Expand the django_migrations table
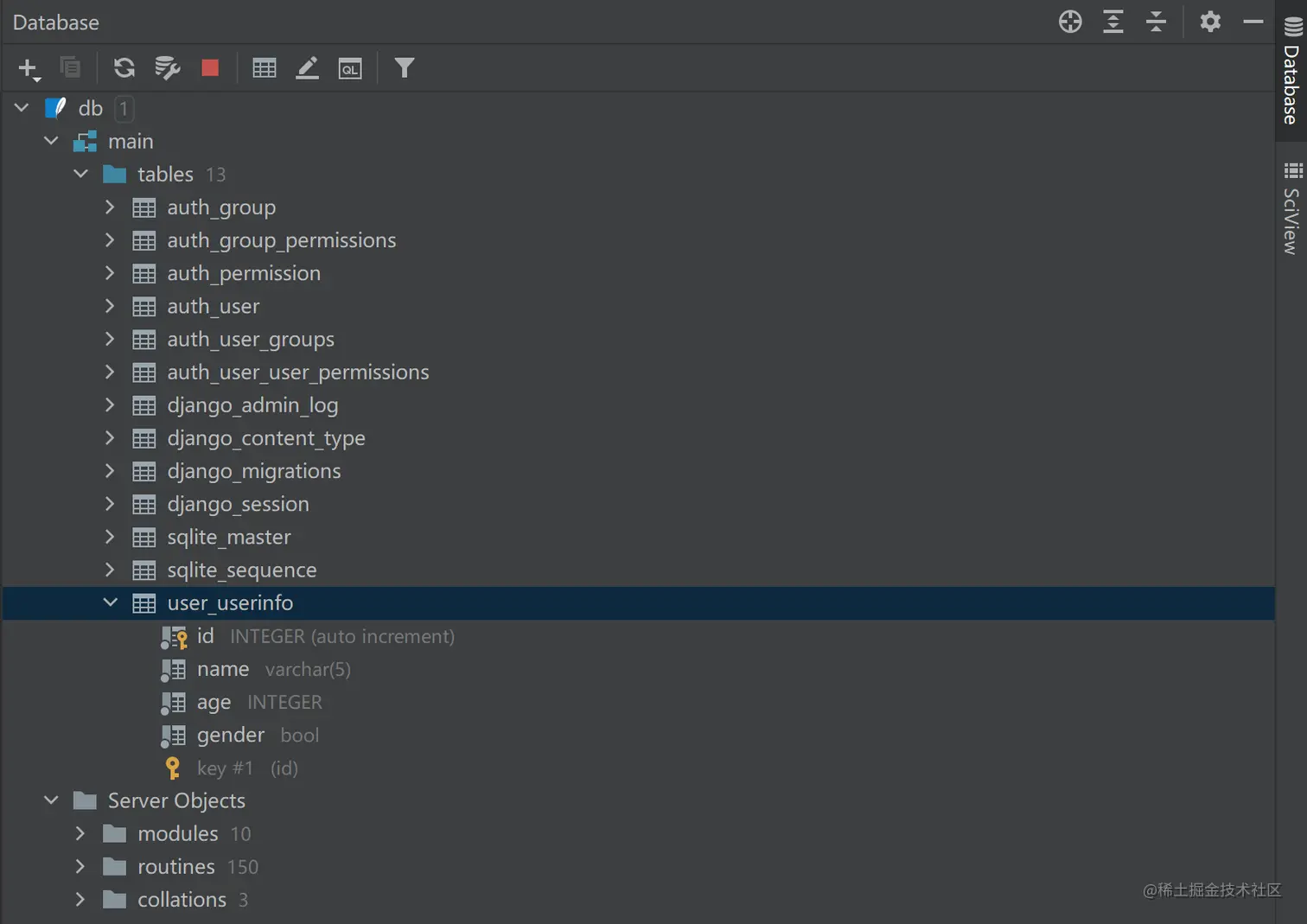1307x924 pixels. click(110, 471)
